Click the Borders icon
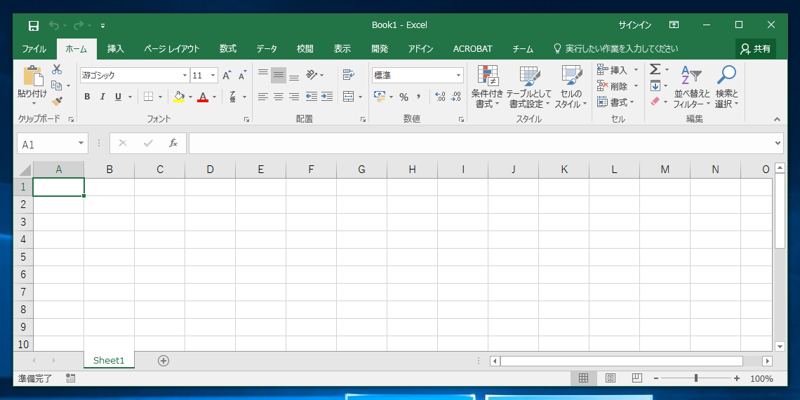 point(148,96)
